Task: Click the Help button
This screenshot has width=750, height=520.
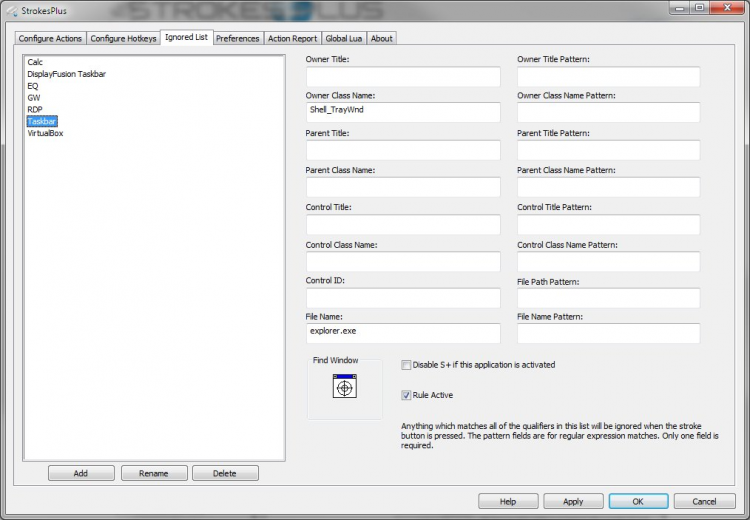Action: [x=508, y=501]
